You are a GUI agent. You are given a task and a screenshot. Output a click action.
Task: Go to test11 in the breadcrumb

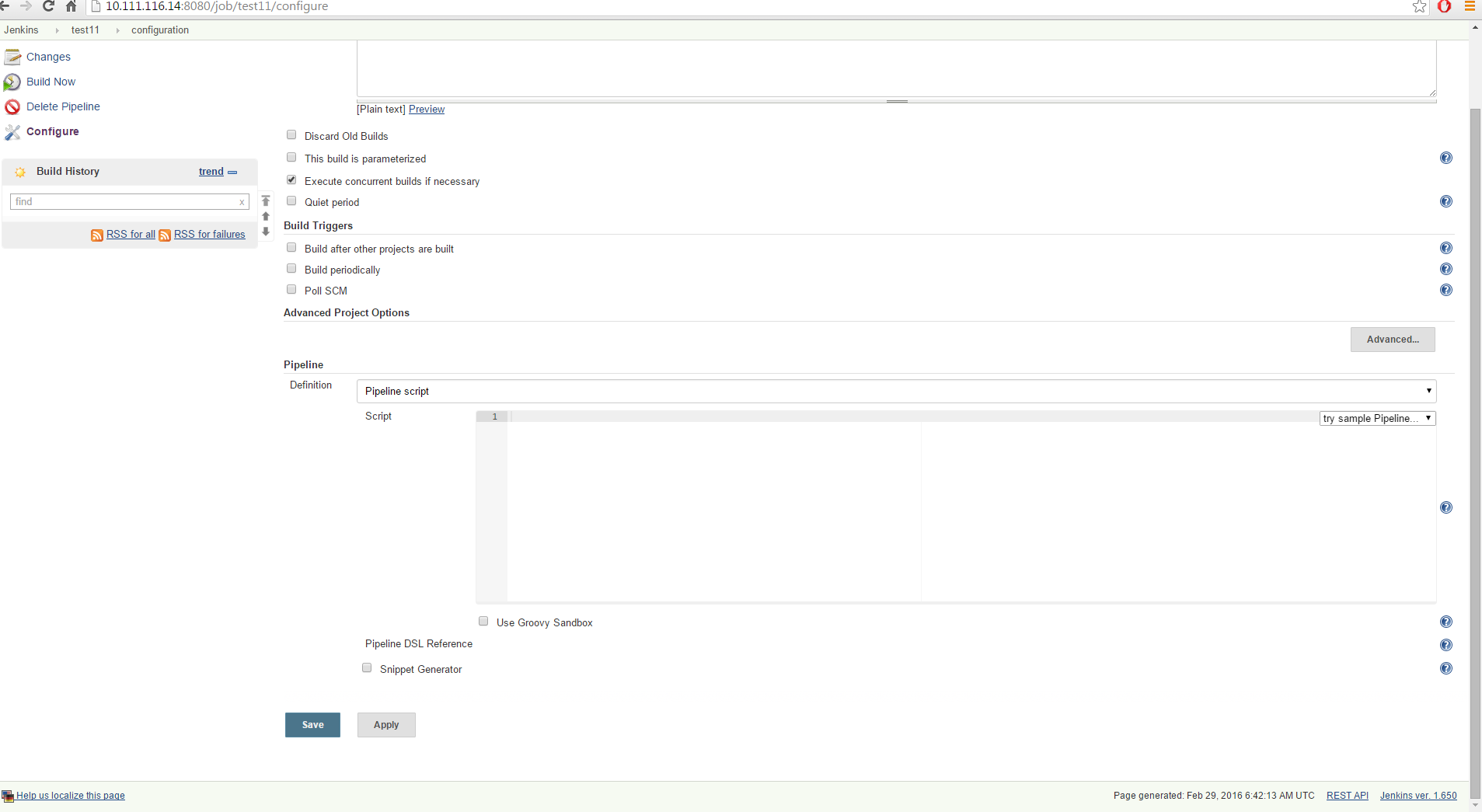pyautogui.click(x=85, y=30)
